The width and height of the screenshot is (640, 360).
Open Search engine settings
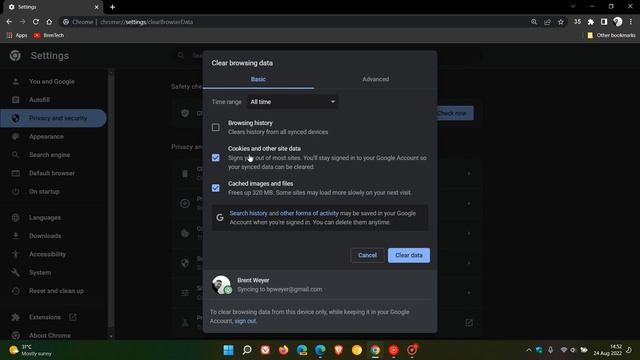49,155
